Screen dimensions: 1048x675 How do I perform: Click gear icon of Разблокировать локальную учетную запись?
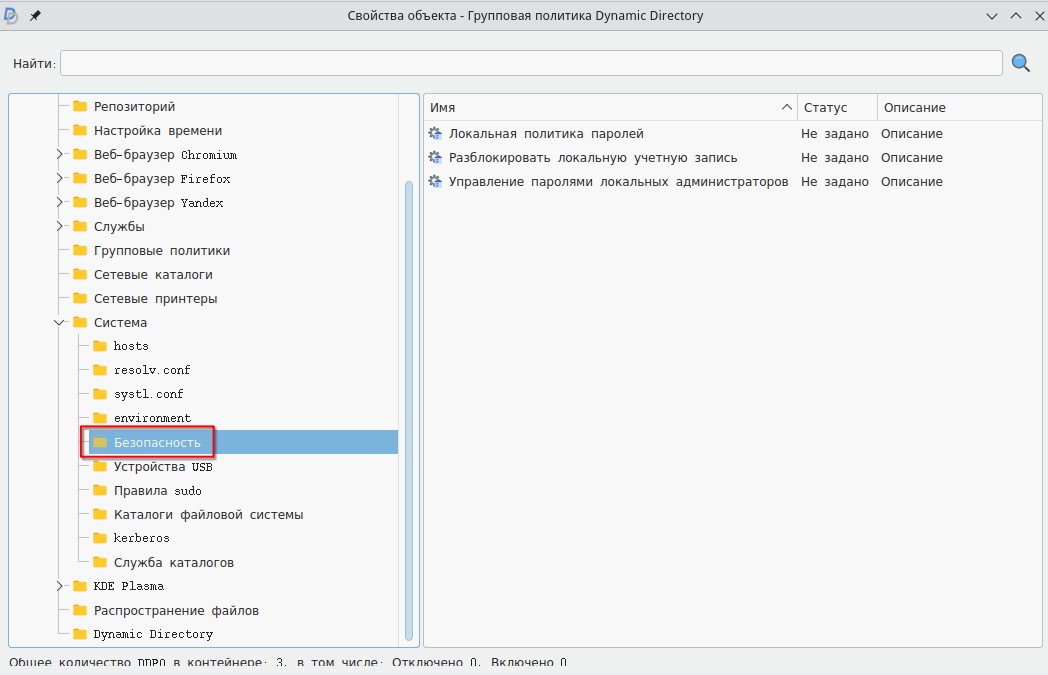[435, 158]
